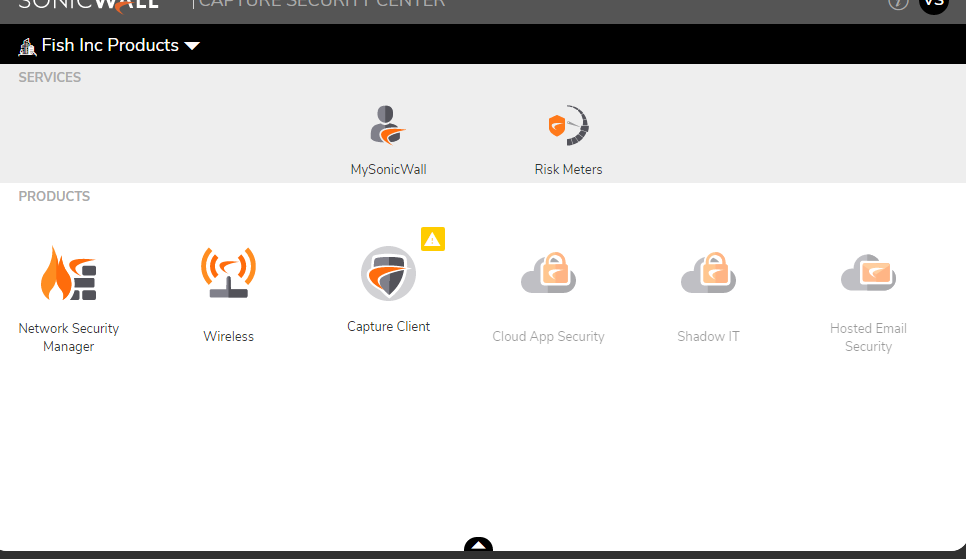The image size is (966, 559).
Task: Select the Shadow IT cloud lock icon
Action: pos(708,272)
